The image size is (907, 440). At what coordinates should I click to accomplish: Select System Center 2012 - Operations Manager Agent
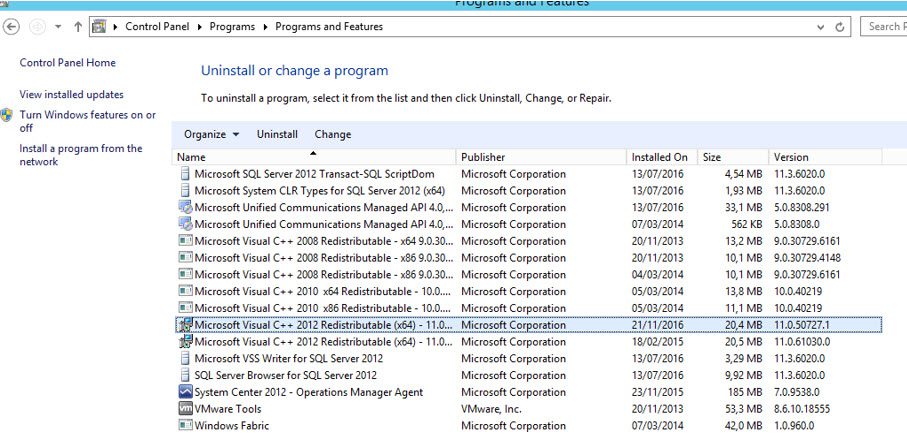[x=309, y=392]
